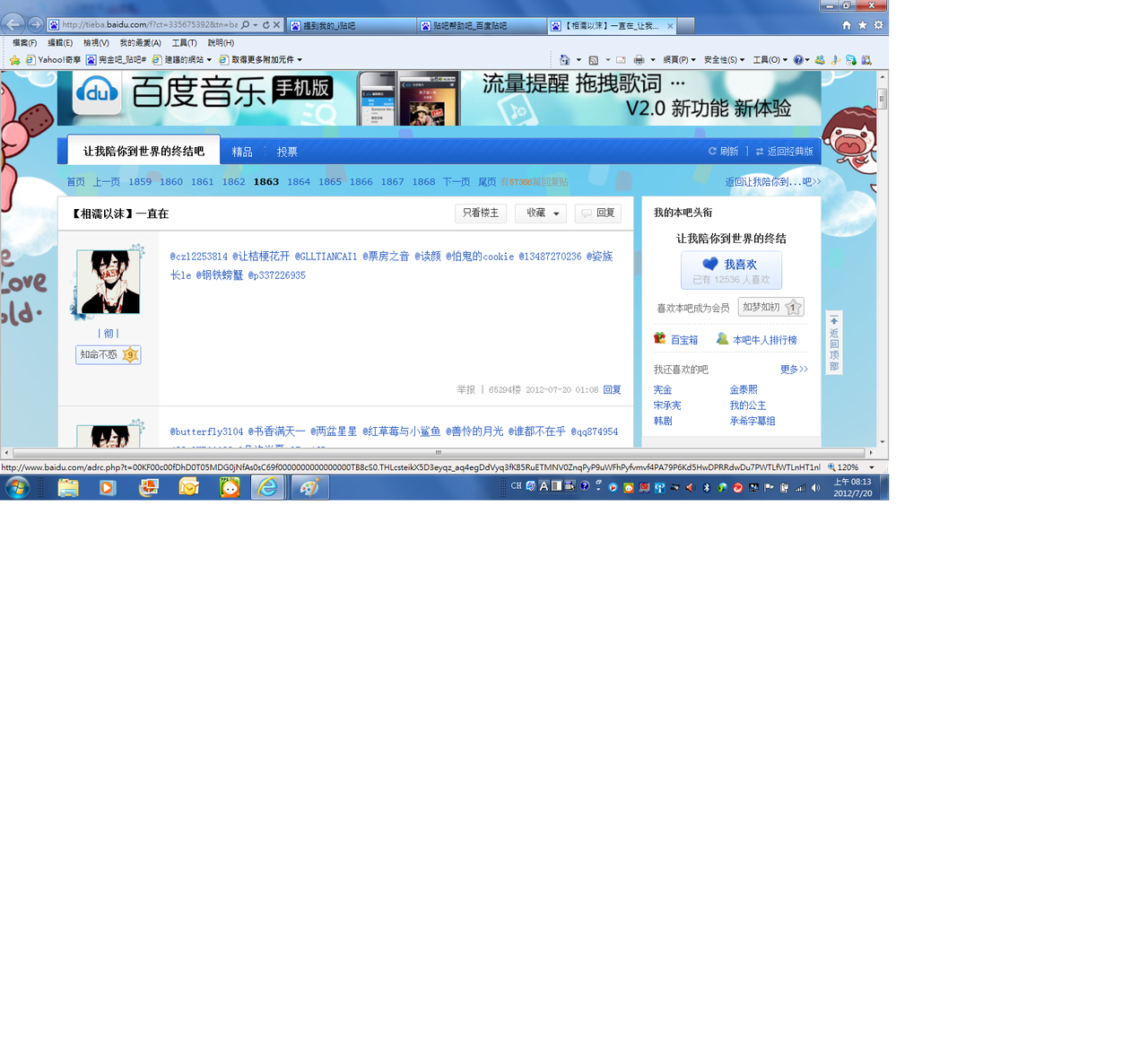Print the page with the printer icon
Image resolution: width=1148 pixels, height=1055 pixels.
[639, 60]
